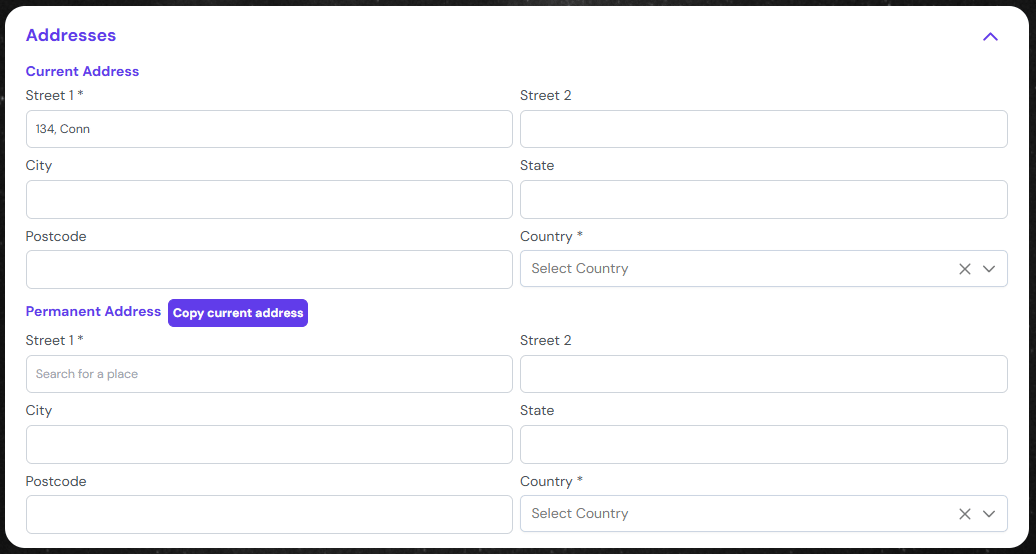The height and width of the screenshot is (554, 1036).
Task: Clear the Permanent Address country selection
Action: tap(964, 514)
